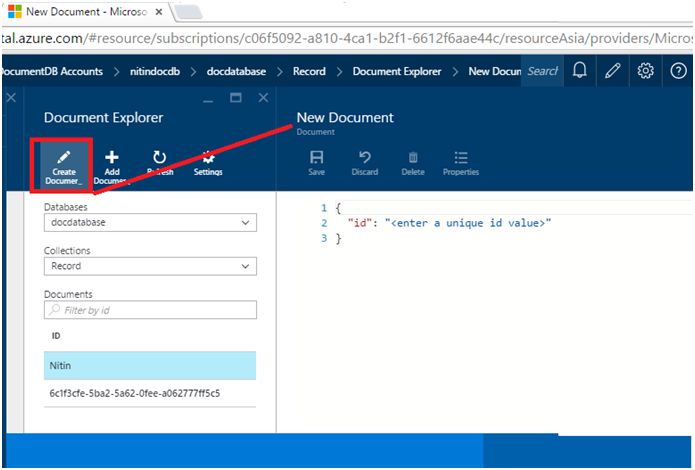
Task: Select document 6c1f3cfe-5ba2-5a62-0fee-a062777ff5c5
Action: 150,393
